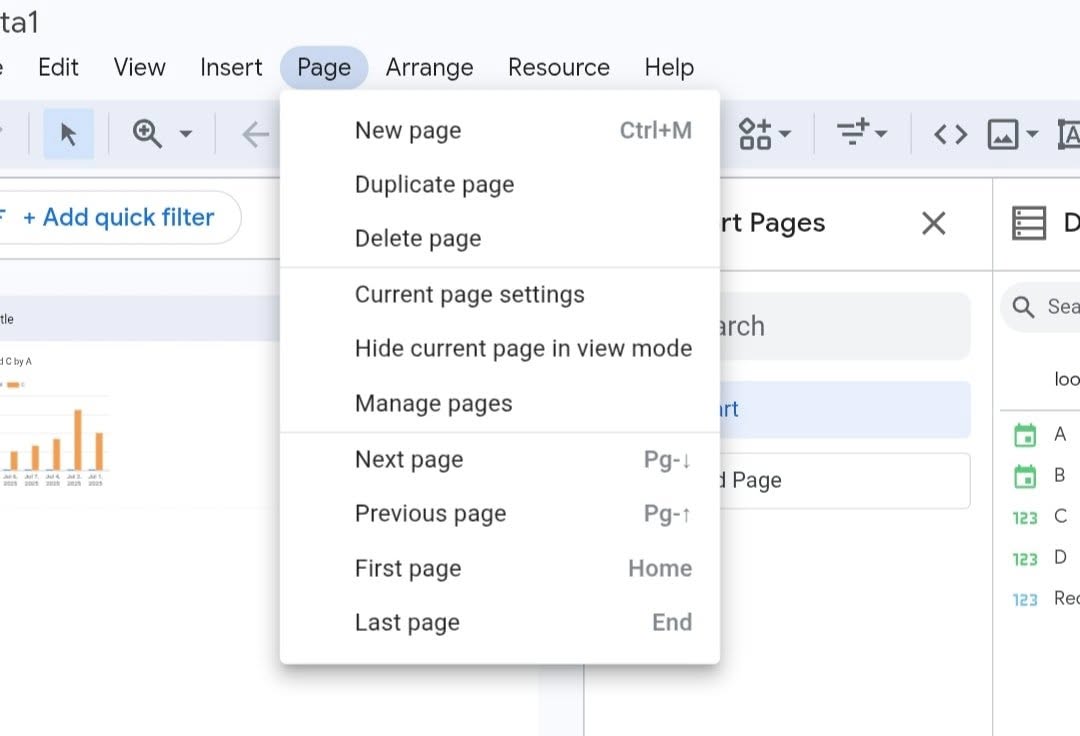Open the zoom level dropdown arrow
The height and width of the screenshot is (736, 1080).
[186, 134]
